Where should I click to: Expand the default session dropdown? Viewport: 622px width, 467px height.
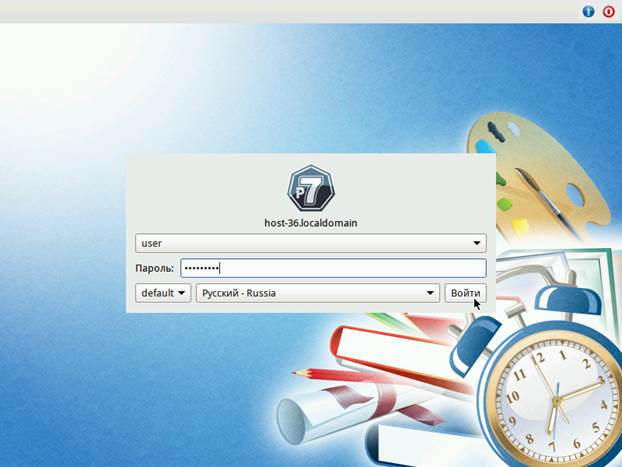click(163, 293)
